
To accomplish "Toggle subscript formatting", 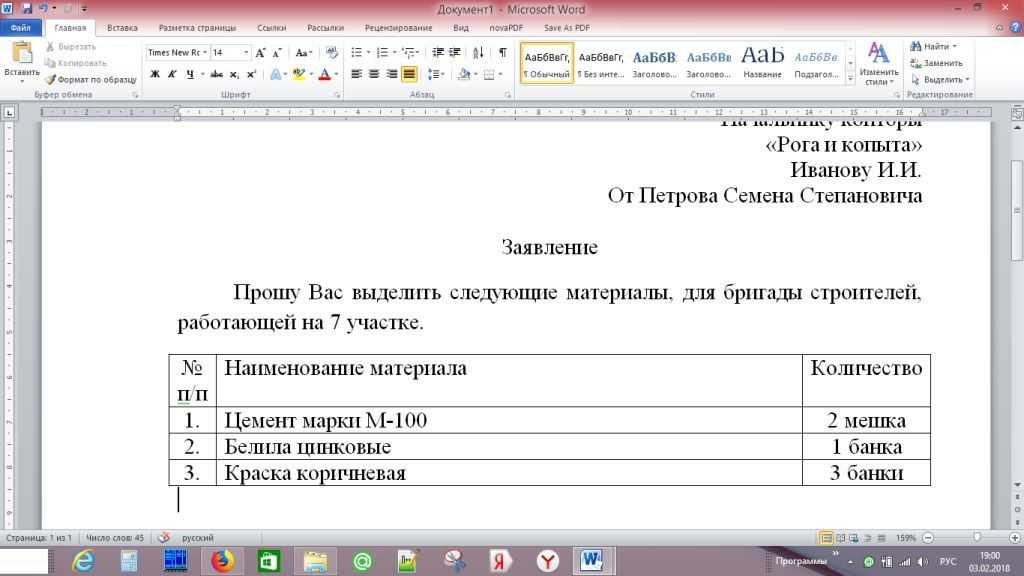I will coord(234,74).
